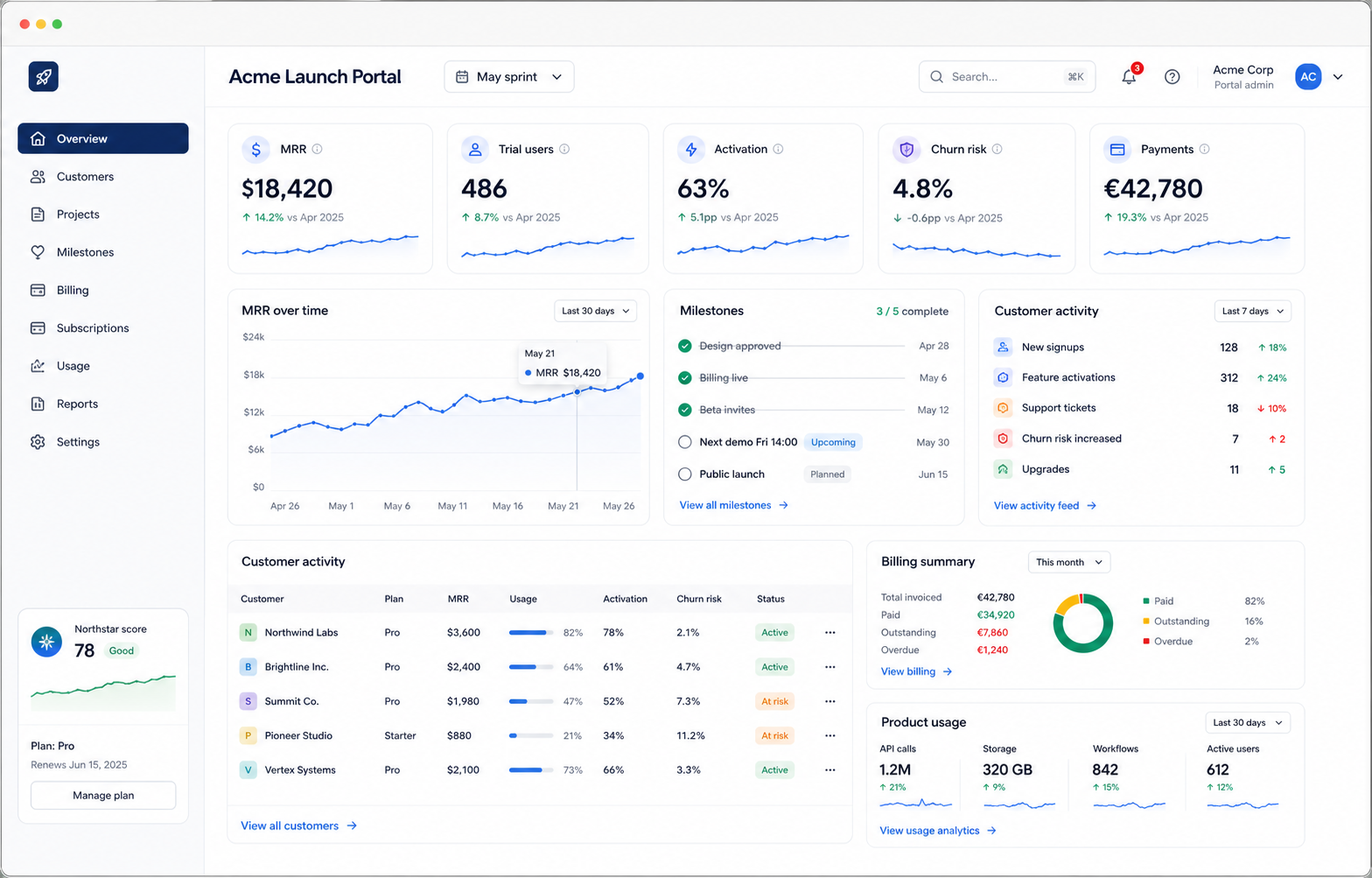Open more options for Summit Co. row

[x=829, y=701]
